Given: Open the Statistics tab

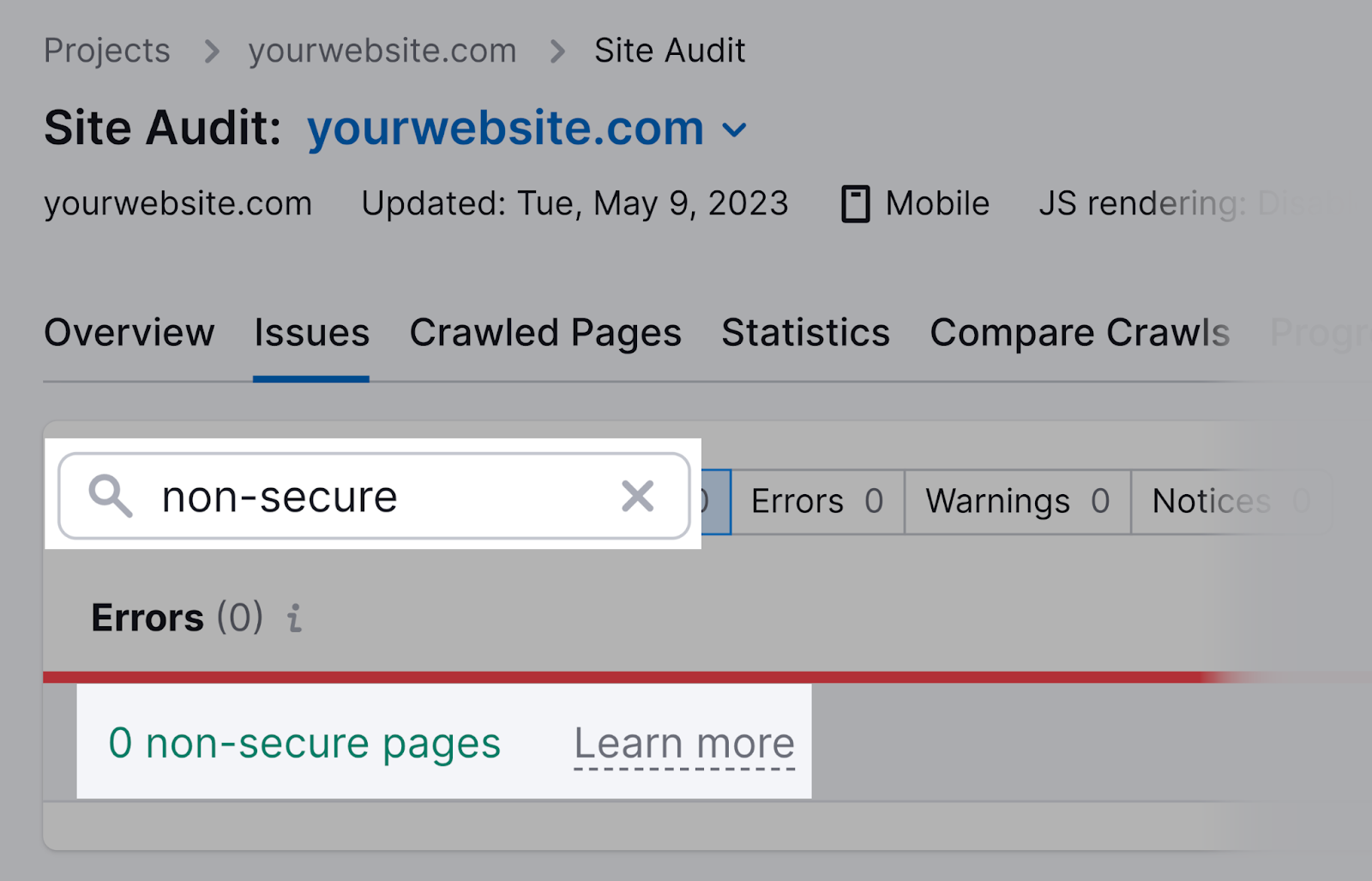Looking at the screenshot, I should pyautogui.click(x=805, y=334).
